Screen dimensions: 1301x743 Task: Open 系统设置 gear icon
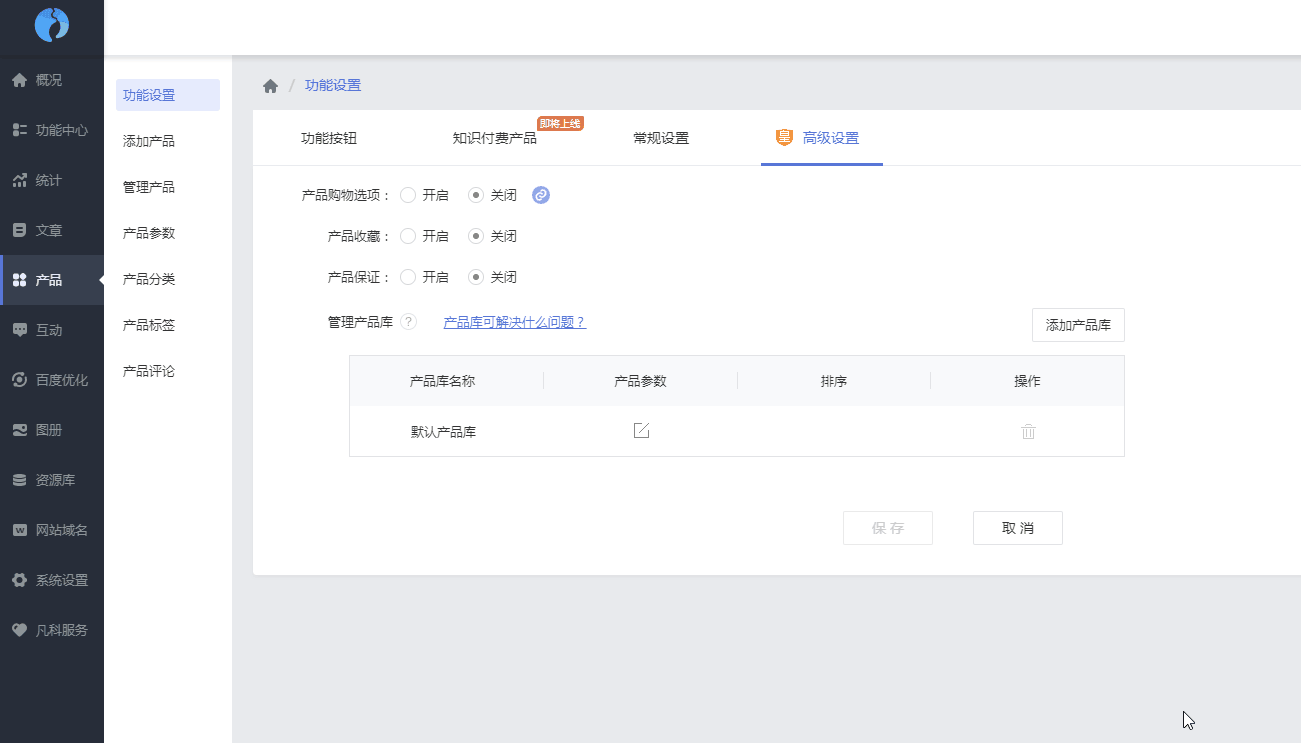(x=19, y=580)
